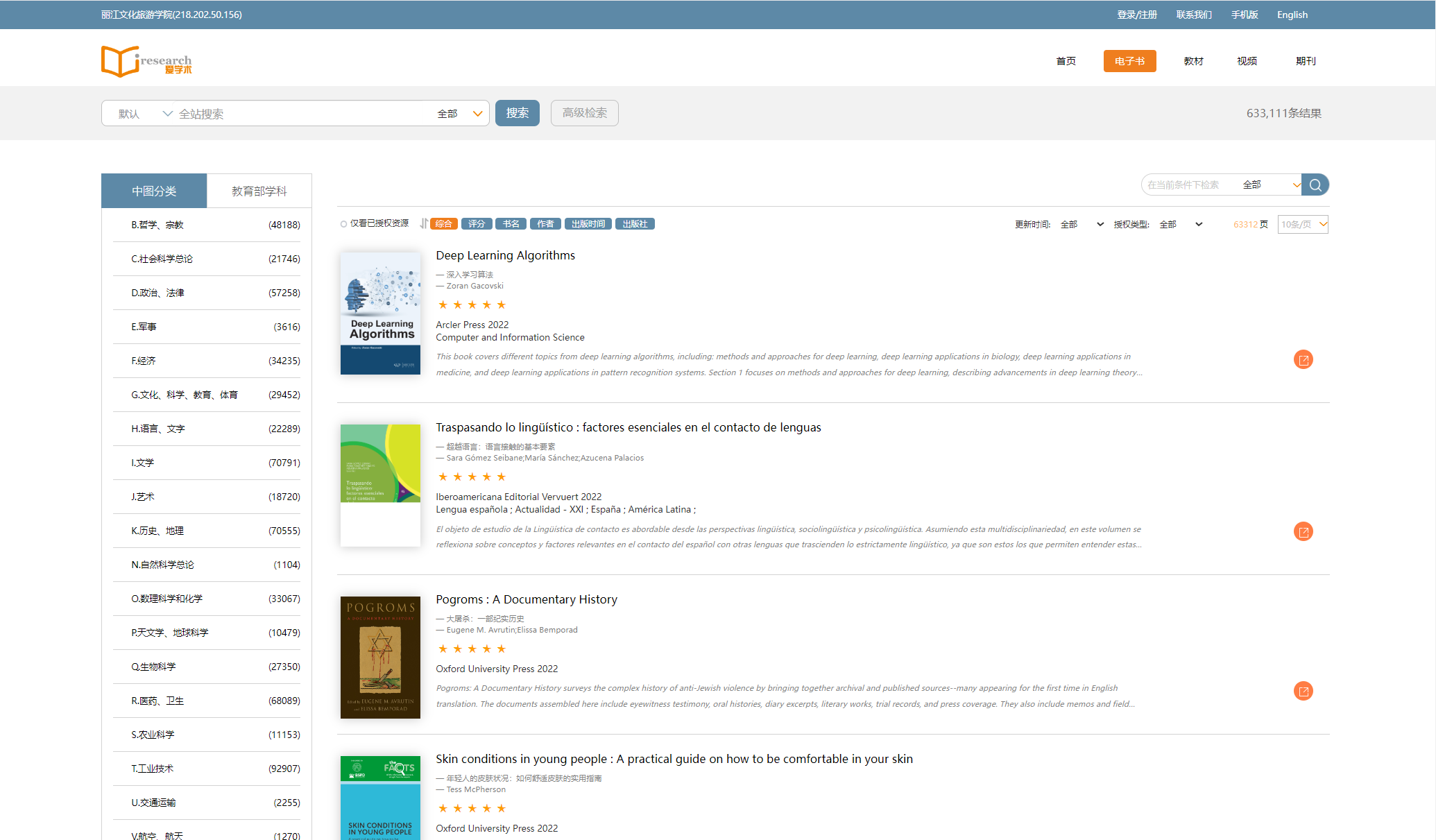This screenshot has height=840, width=1436.
Task: Click the 搜索 button
Action: click(518, 113)
